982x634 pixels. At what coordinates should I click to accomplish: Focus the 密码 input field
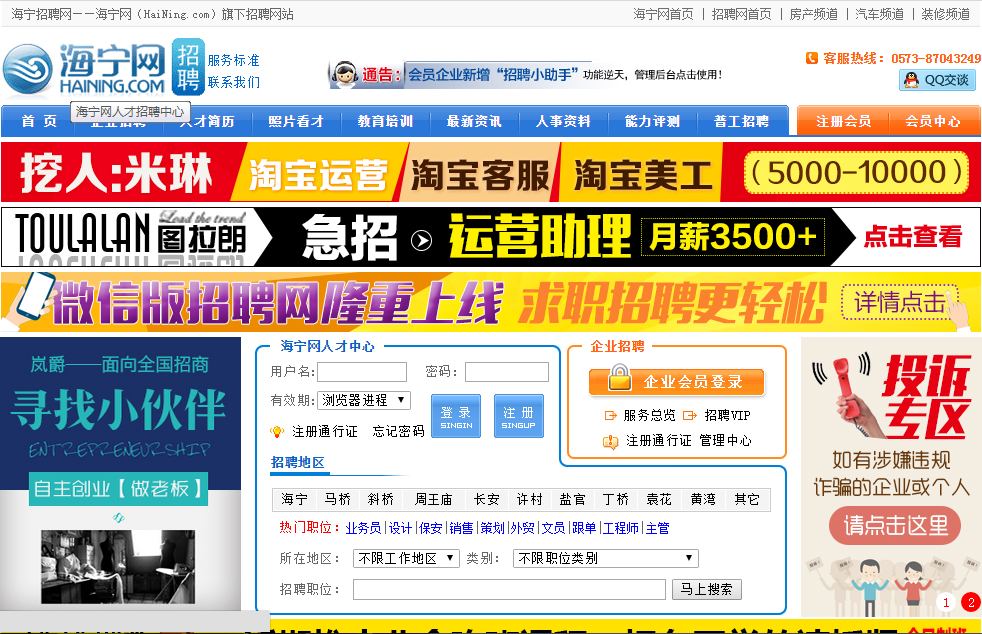tap(507, 372)
